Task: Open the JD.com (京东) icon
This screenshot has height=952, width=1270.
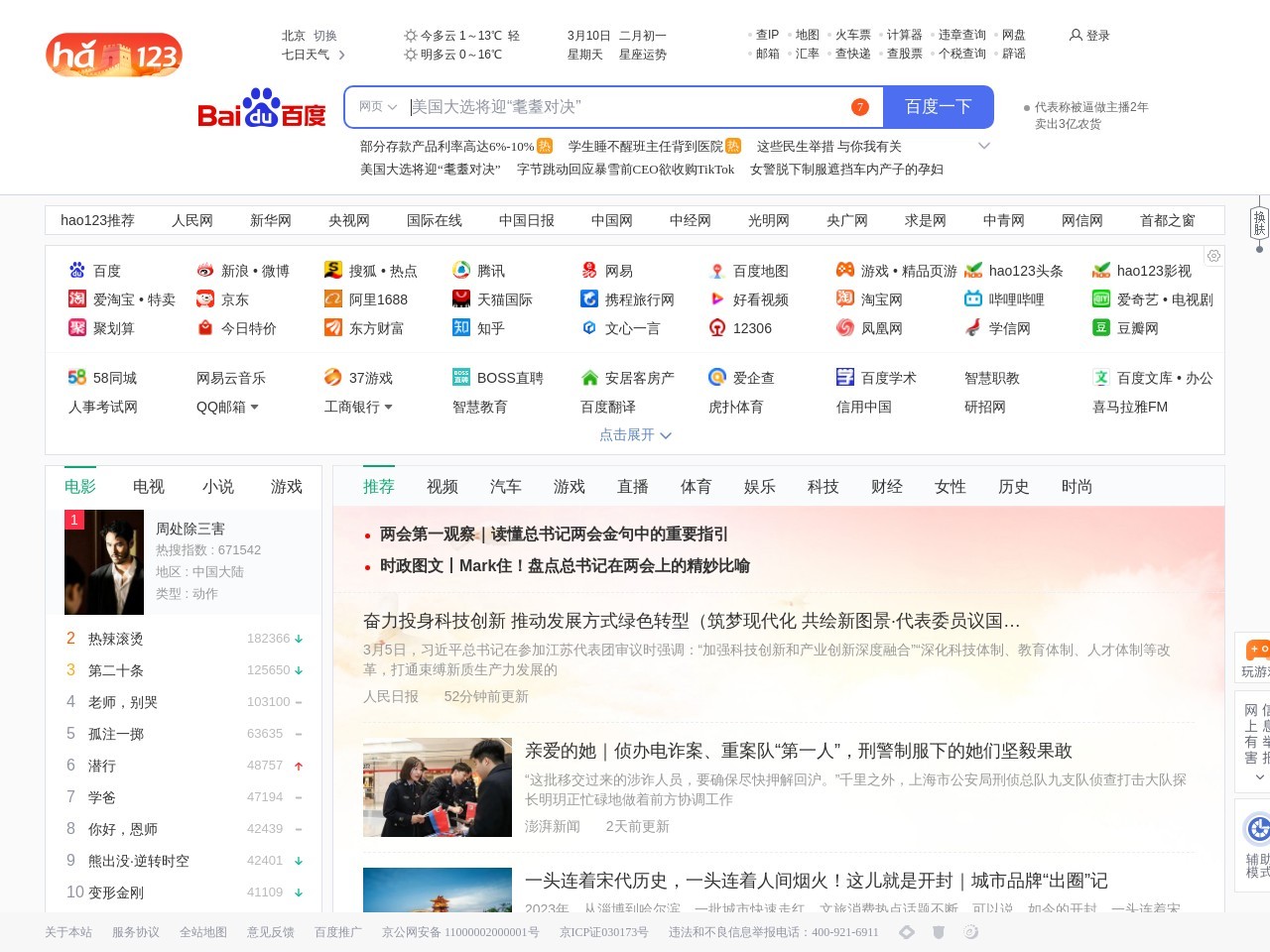Action: coord(205,299)
